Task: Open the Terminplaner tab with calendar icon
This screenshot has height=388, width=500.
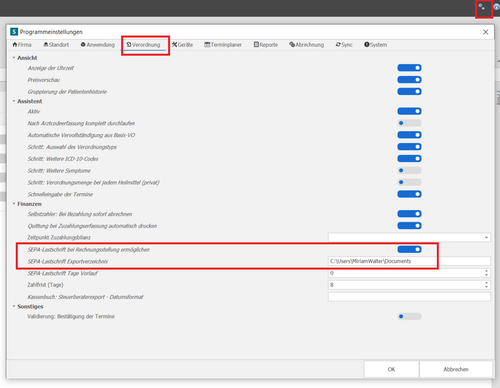Action: click(x=223, y=45)
